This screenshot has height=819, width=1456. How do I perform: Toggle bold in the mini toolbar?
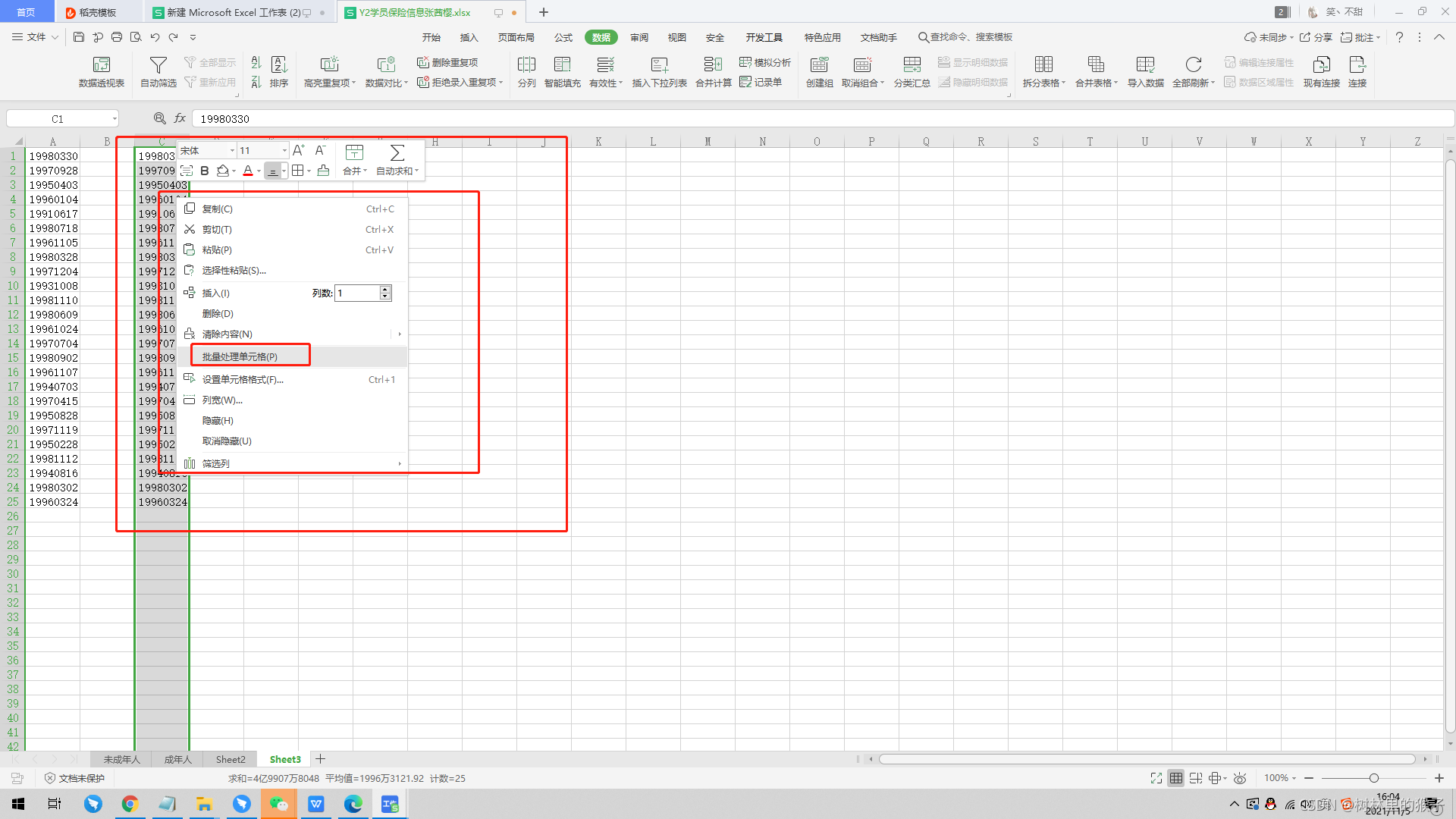(x=205, y=171)
